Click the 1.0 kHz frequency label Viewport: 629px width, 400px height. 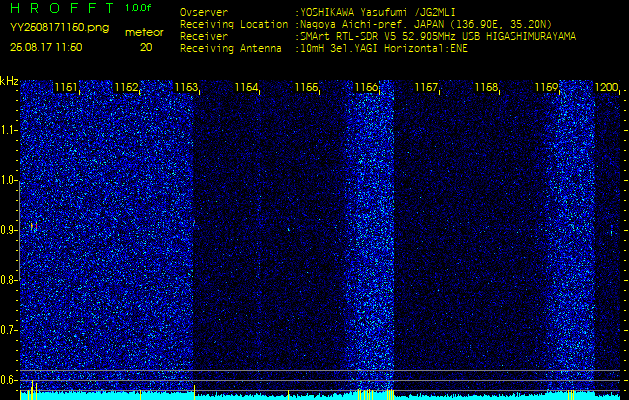pos(8,181)
